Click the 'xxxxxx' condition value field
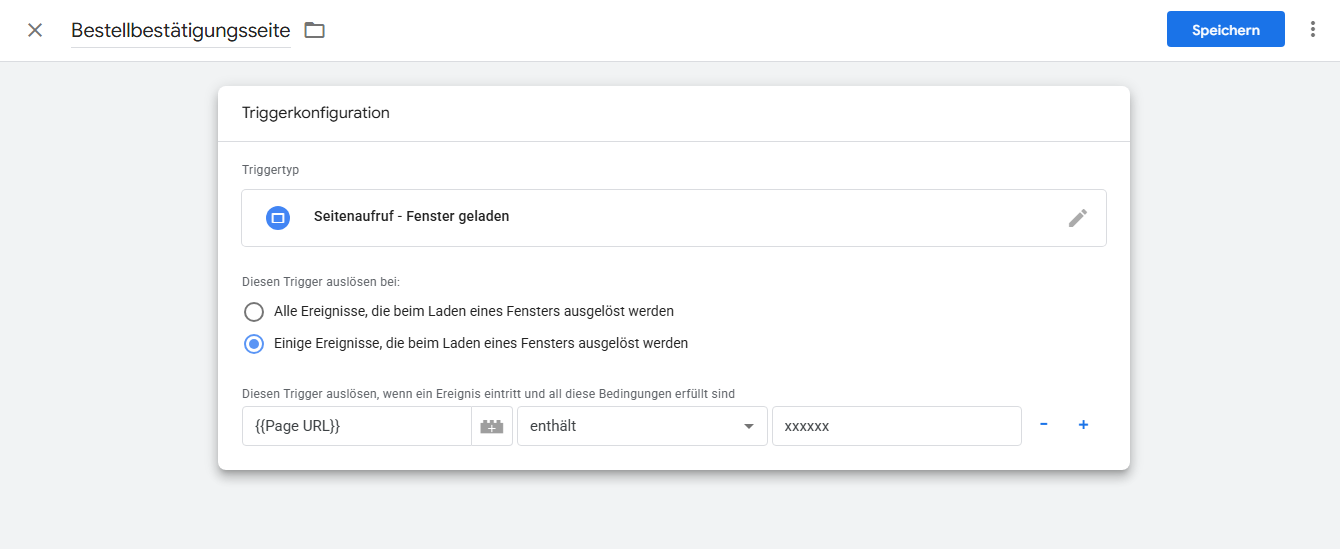1340x549 pixels. click(896, 426)
